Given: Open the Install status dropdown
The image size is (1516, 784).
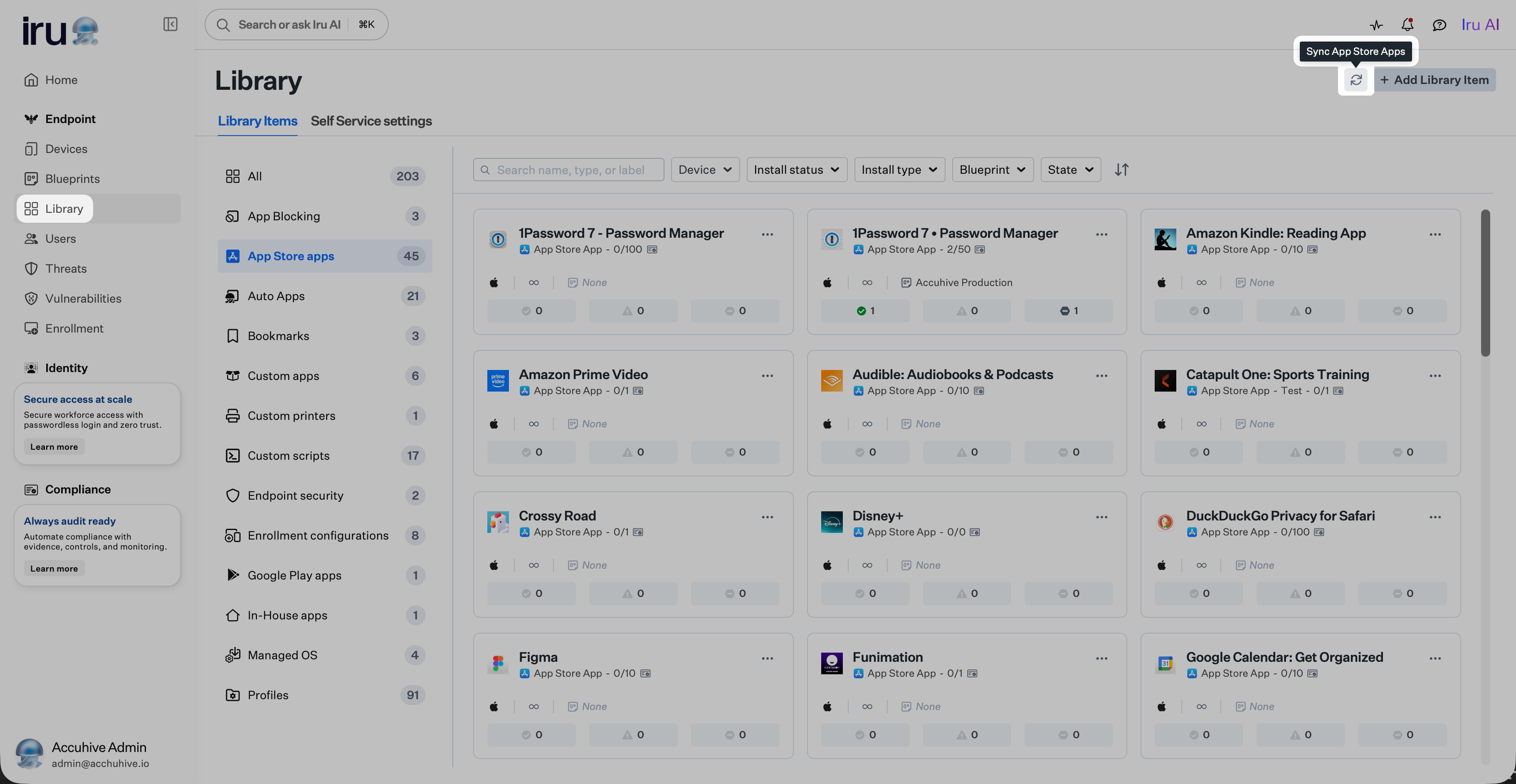Looking at the screenshot, I should pos(797,169).
